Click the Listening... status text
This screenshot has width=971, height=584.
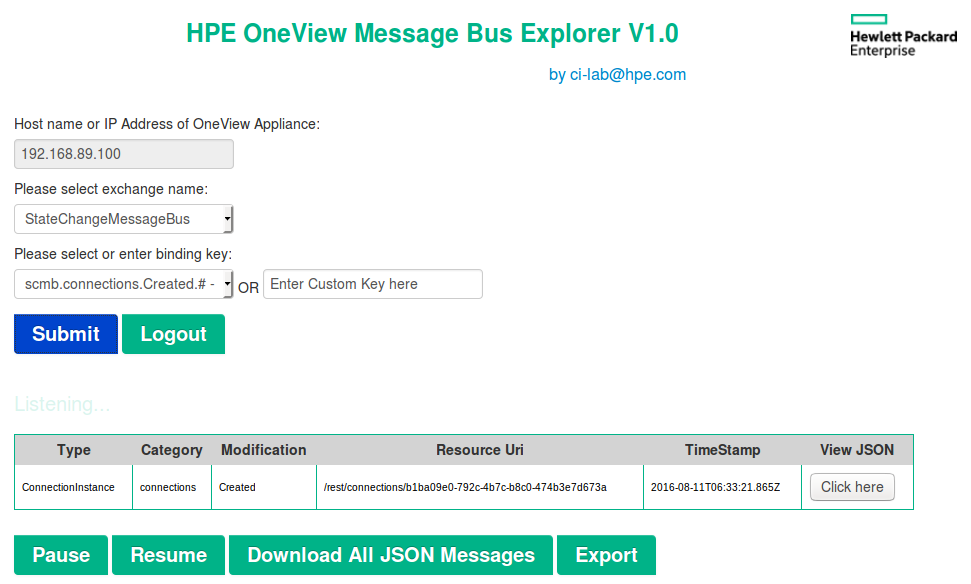tap(62, 404)
